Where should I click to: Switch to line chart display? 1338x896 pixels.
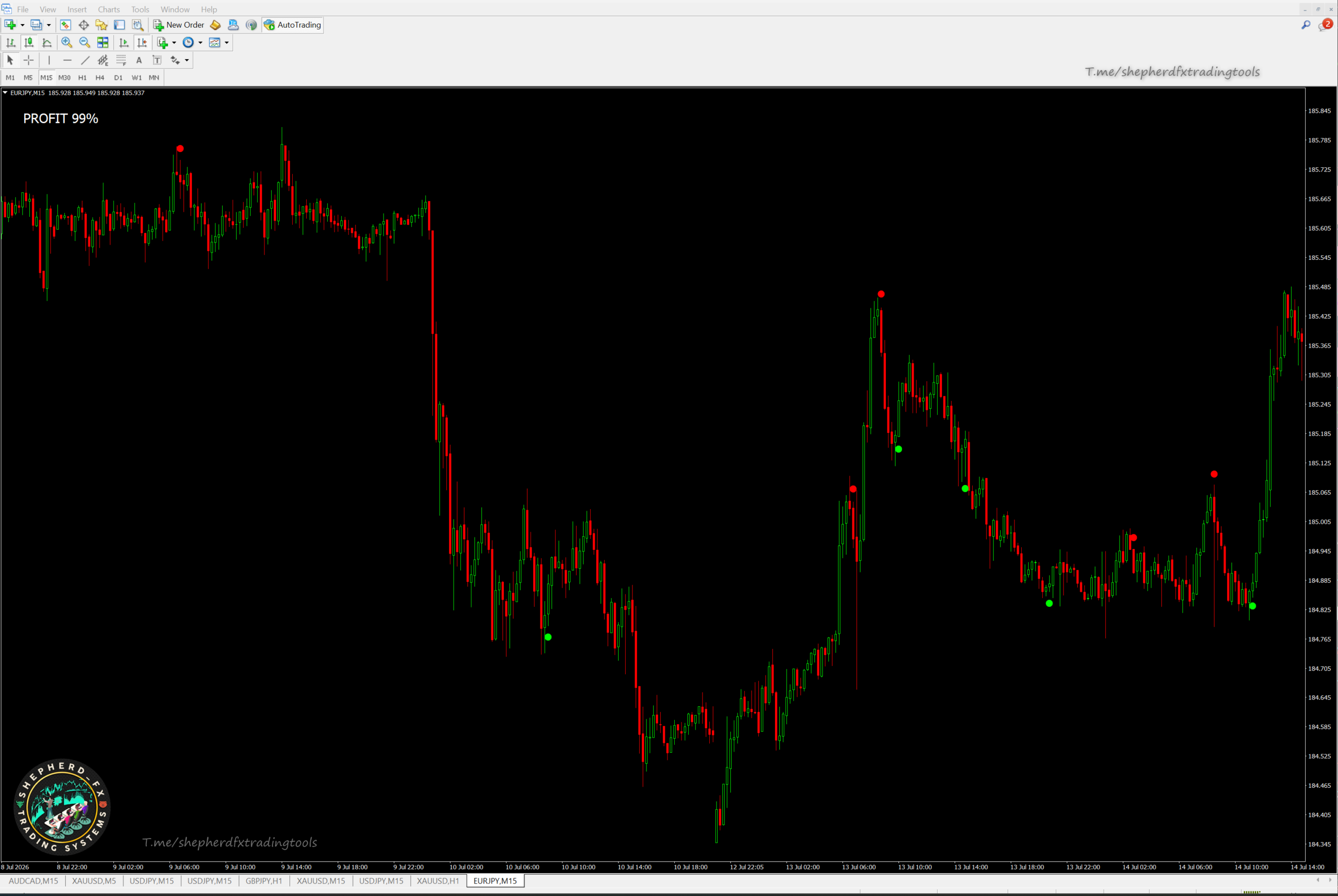47,42
